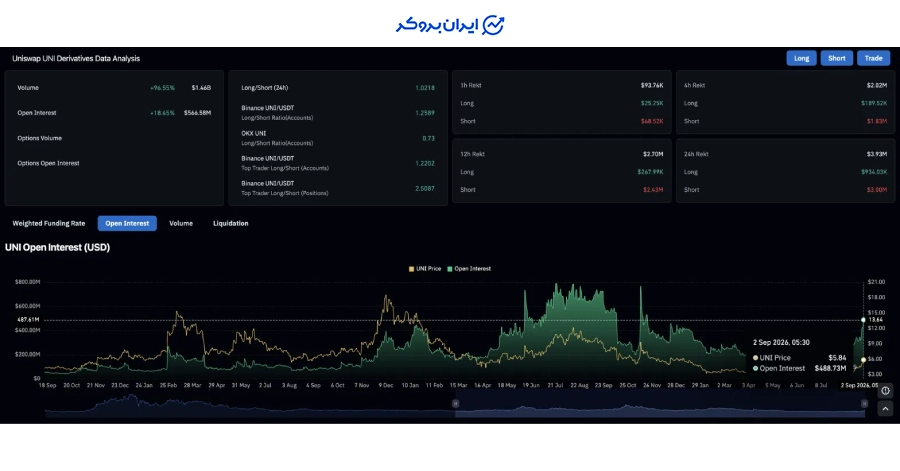Click the Long button

click(x=801, y=58)
